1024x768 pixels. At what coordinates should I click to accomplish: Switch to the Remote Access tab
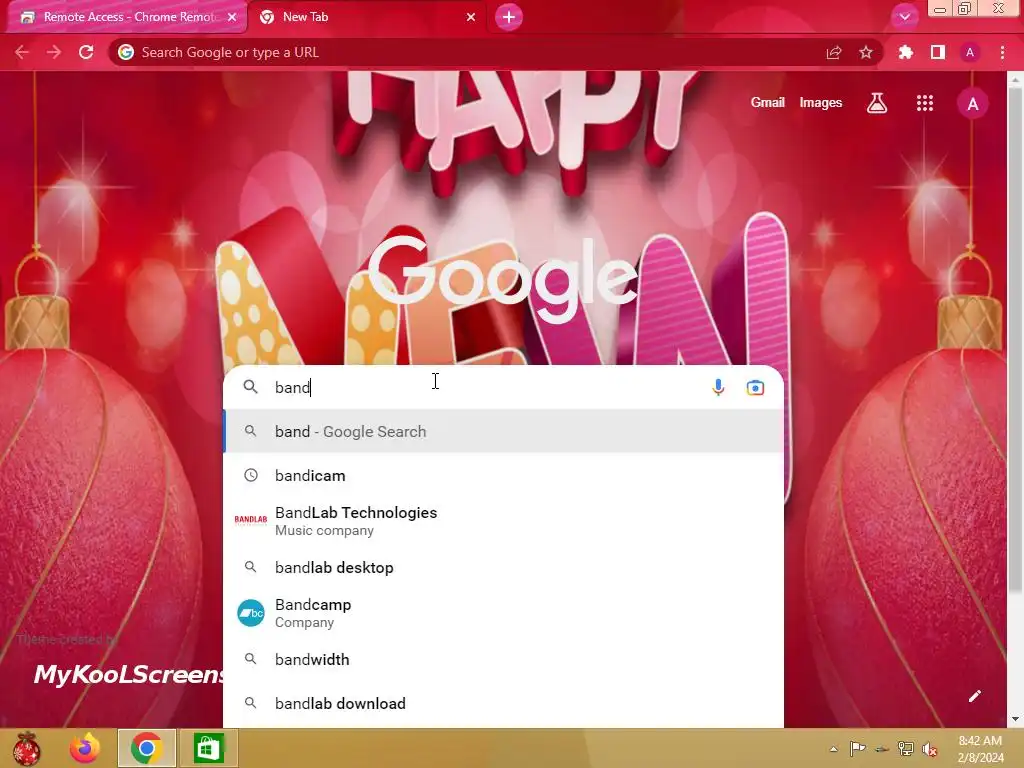127,17
